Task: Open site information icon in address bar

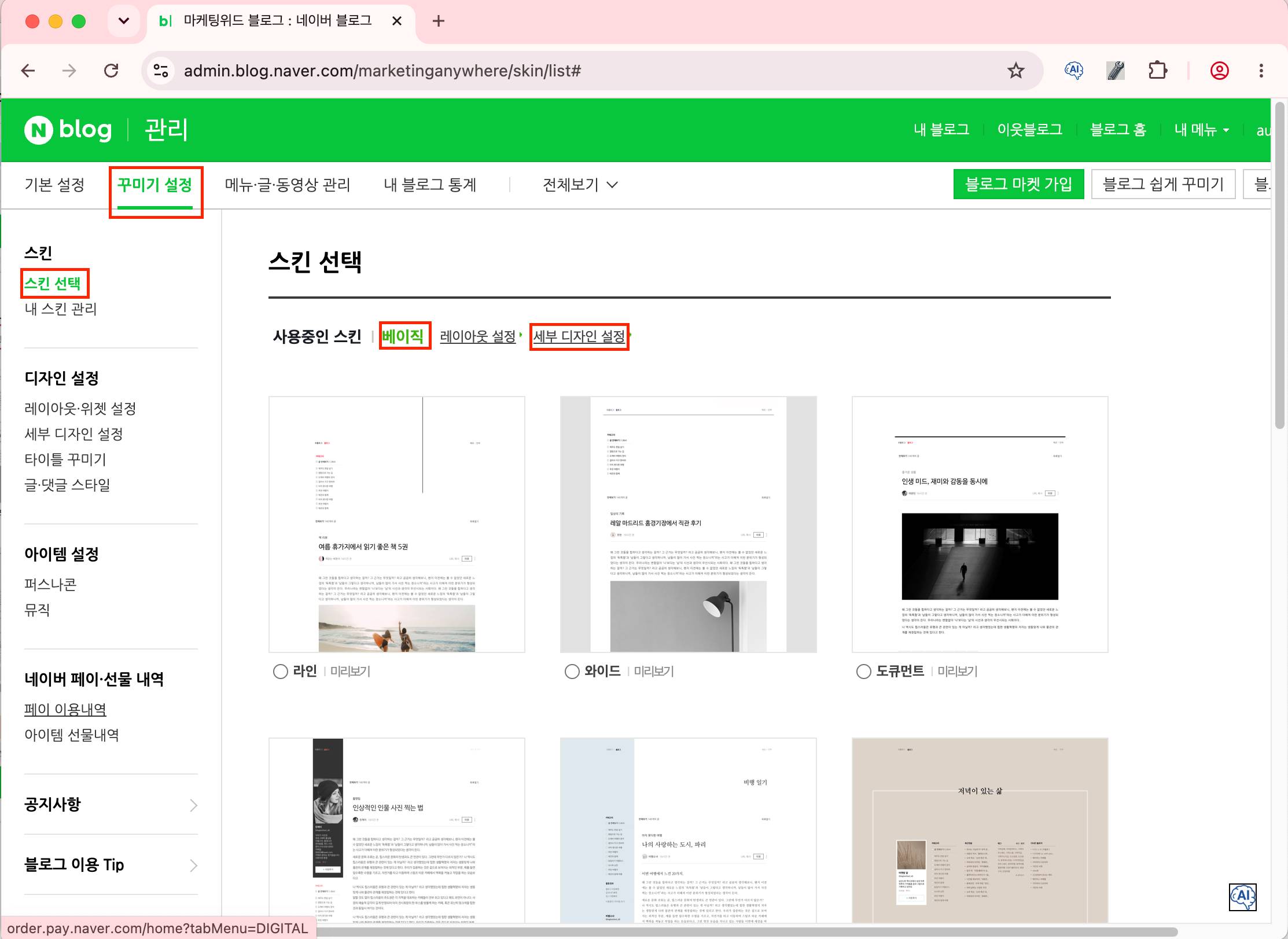Action: click(160, 71)
